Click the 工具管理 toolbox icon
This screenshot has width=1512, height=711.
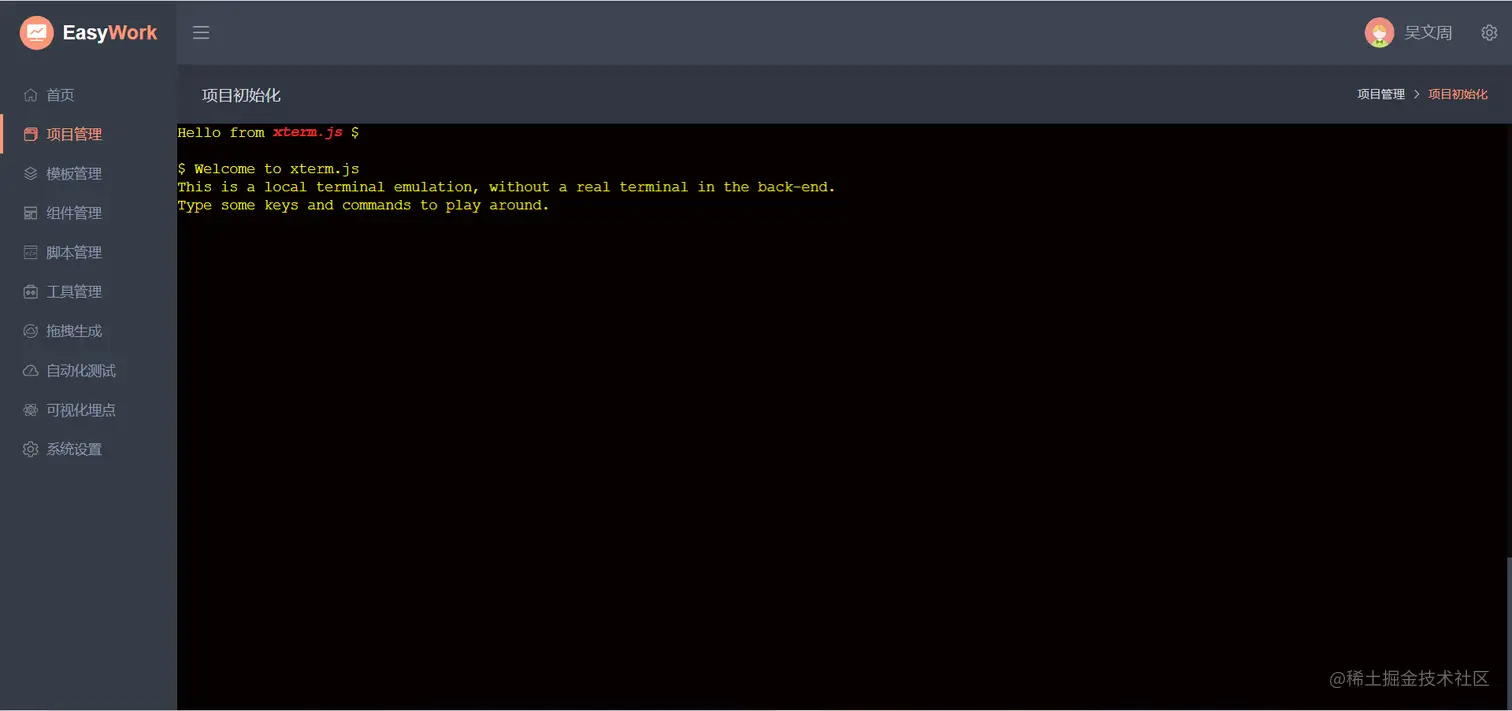(30, 292)
